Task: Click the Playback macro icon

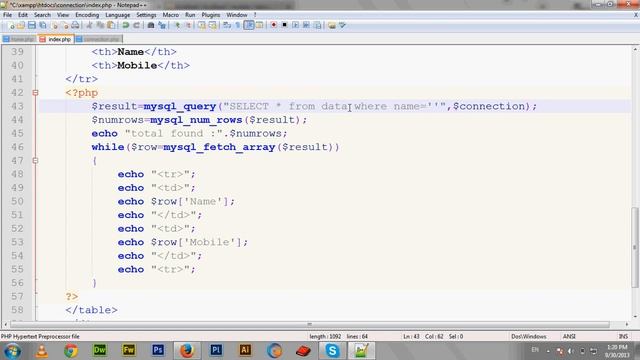Action: pos(295,25)
